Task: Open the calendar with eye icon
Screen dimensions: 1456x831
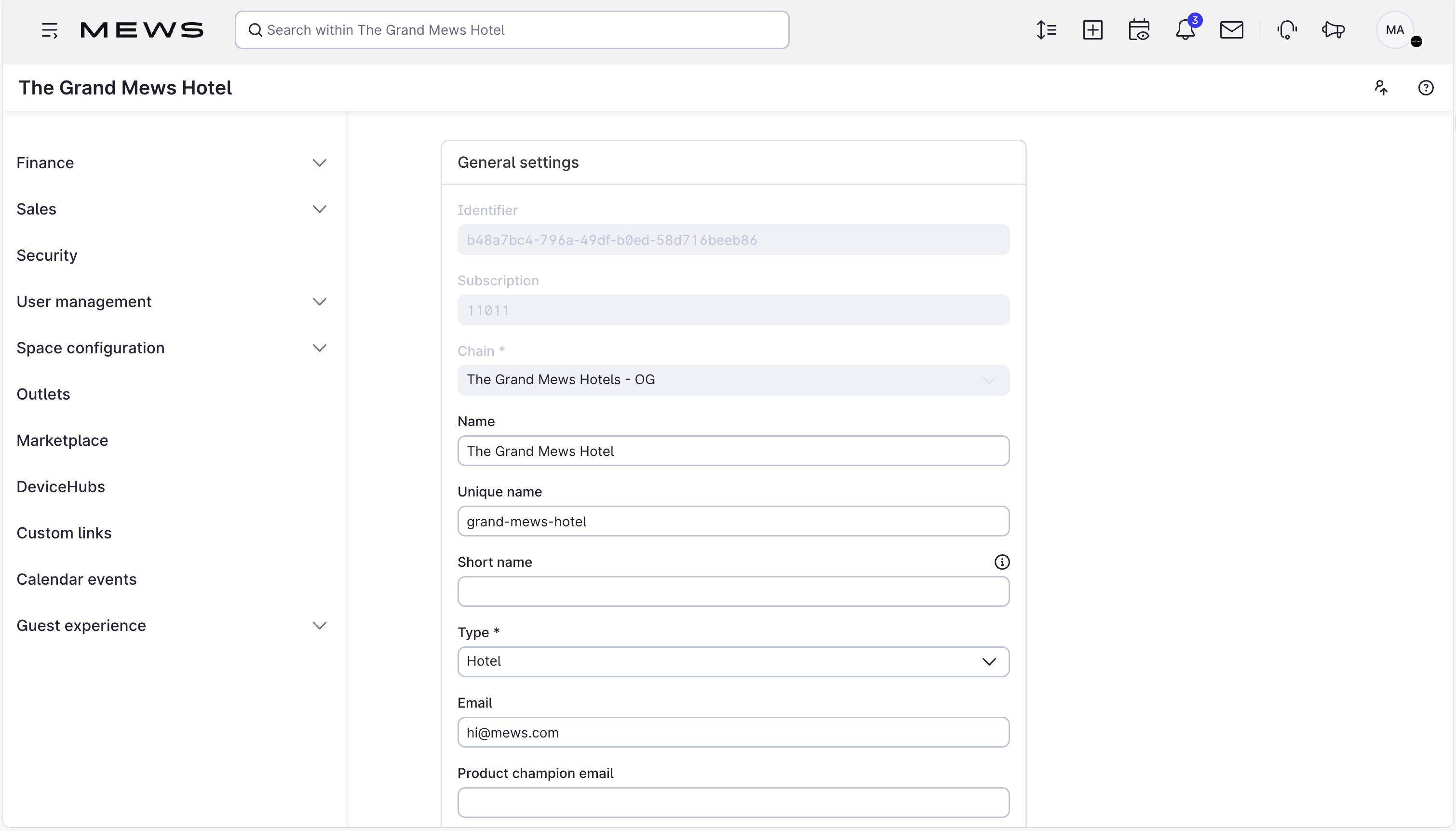Action: pyautogui.click(x=1139, y=30)
